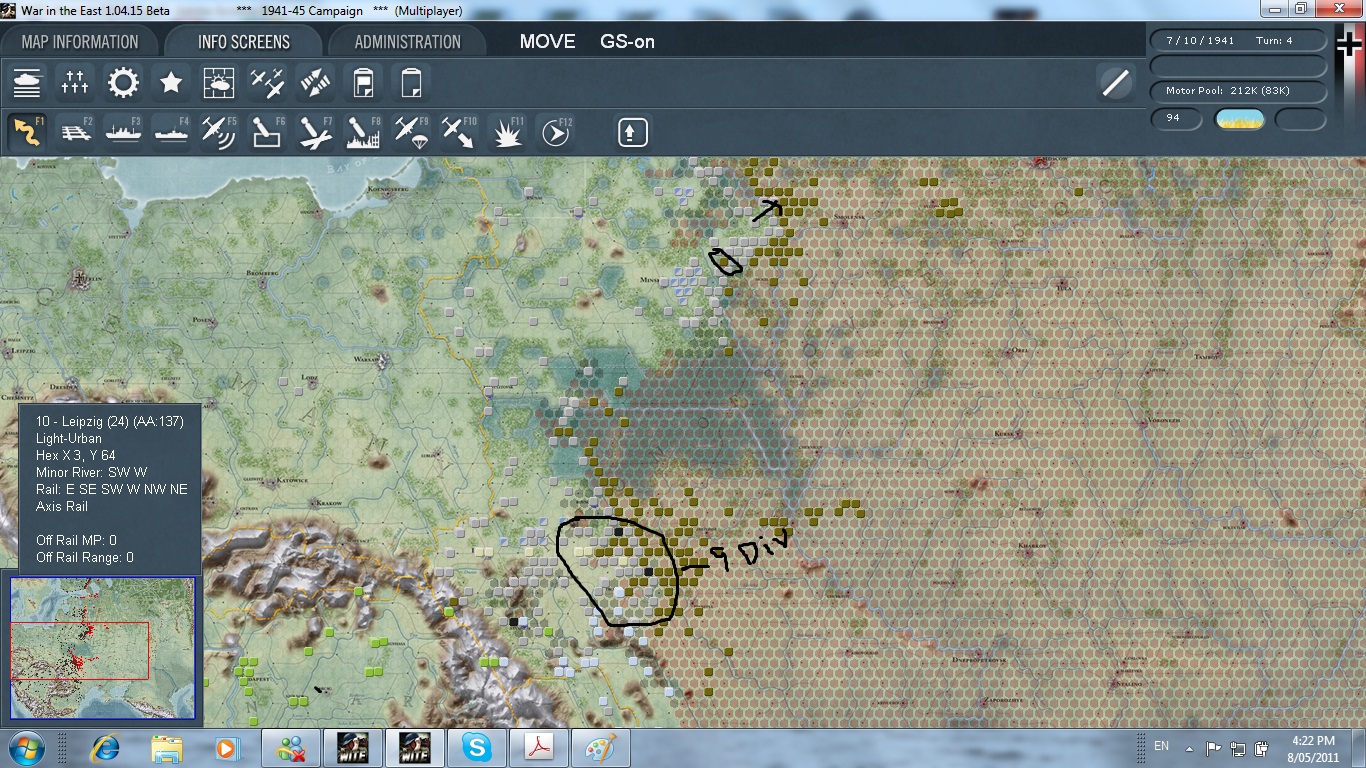The width and height of the screenshot is (1366, 768).
Task: Launch Internet Explorer from taskbar
Action: tap(105, 748)
